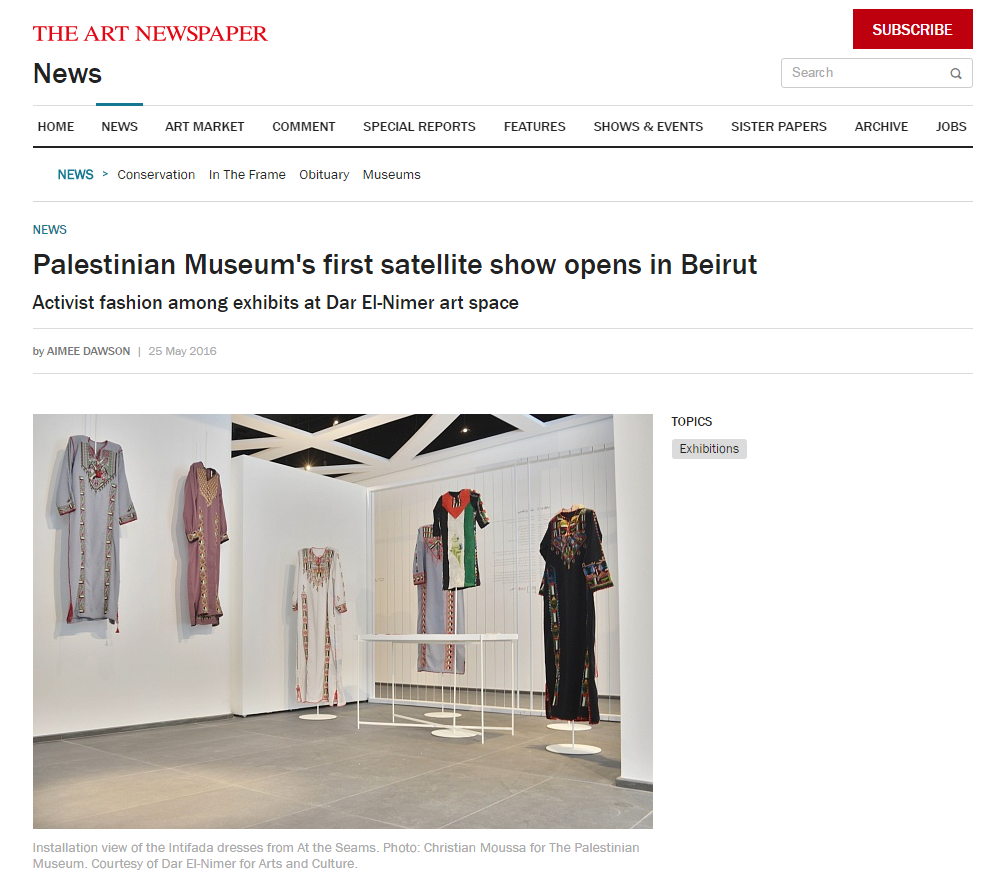Click The Art Newspaper logo

click(150, 34)
